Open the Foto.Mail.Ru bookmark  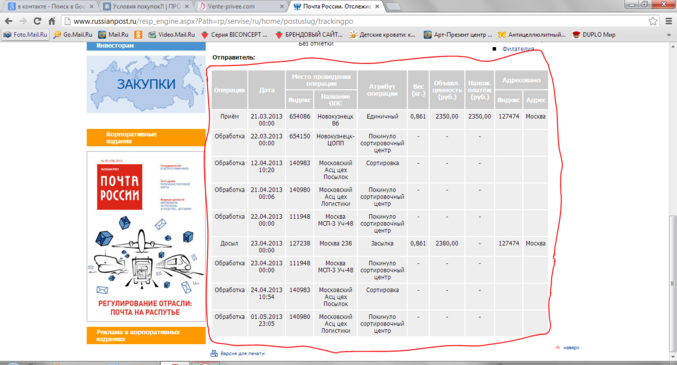(25, 35)
